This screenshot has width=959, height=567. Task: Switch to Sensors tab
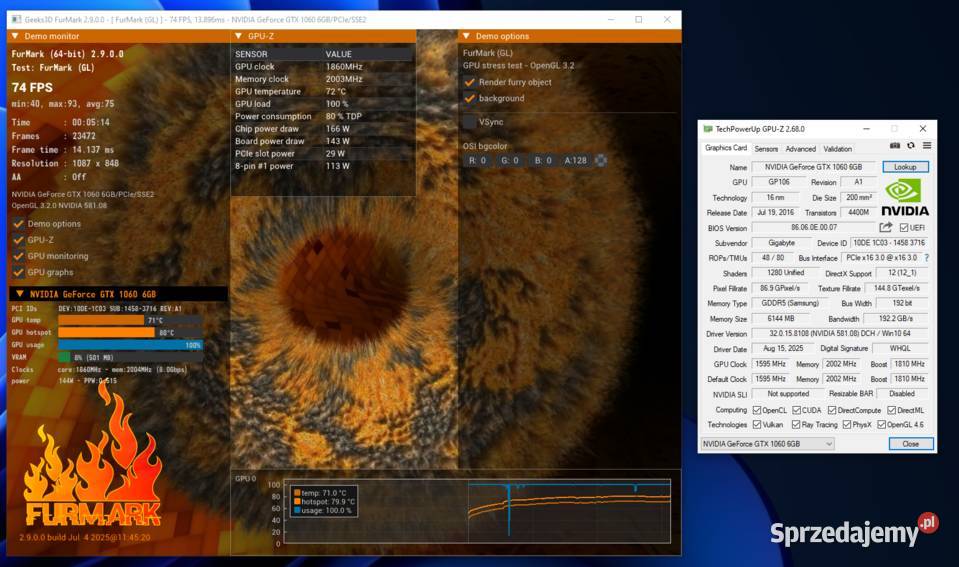tap(766, 149)
